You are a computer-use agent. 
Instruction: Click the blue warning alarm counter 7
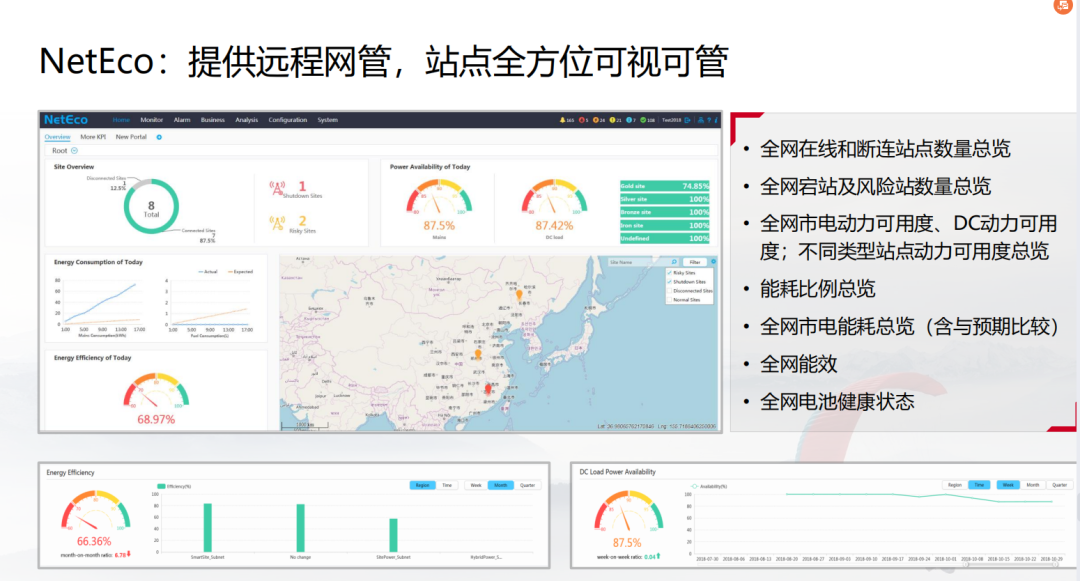tap(630, 120)
